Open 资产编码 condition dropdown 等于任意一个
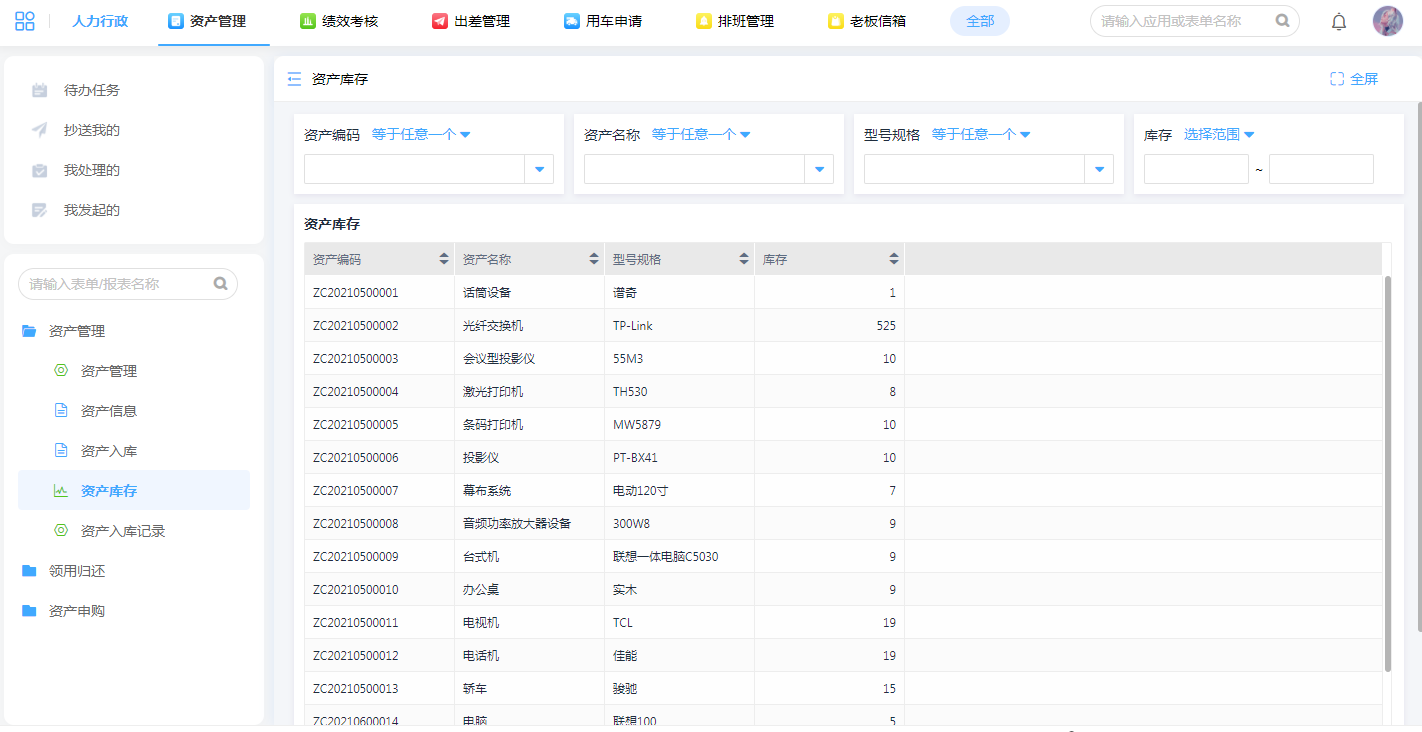This screenshot has height=732, width=1422. click(421, 134)
